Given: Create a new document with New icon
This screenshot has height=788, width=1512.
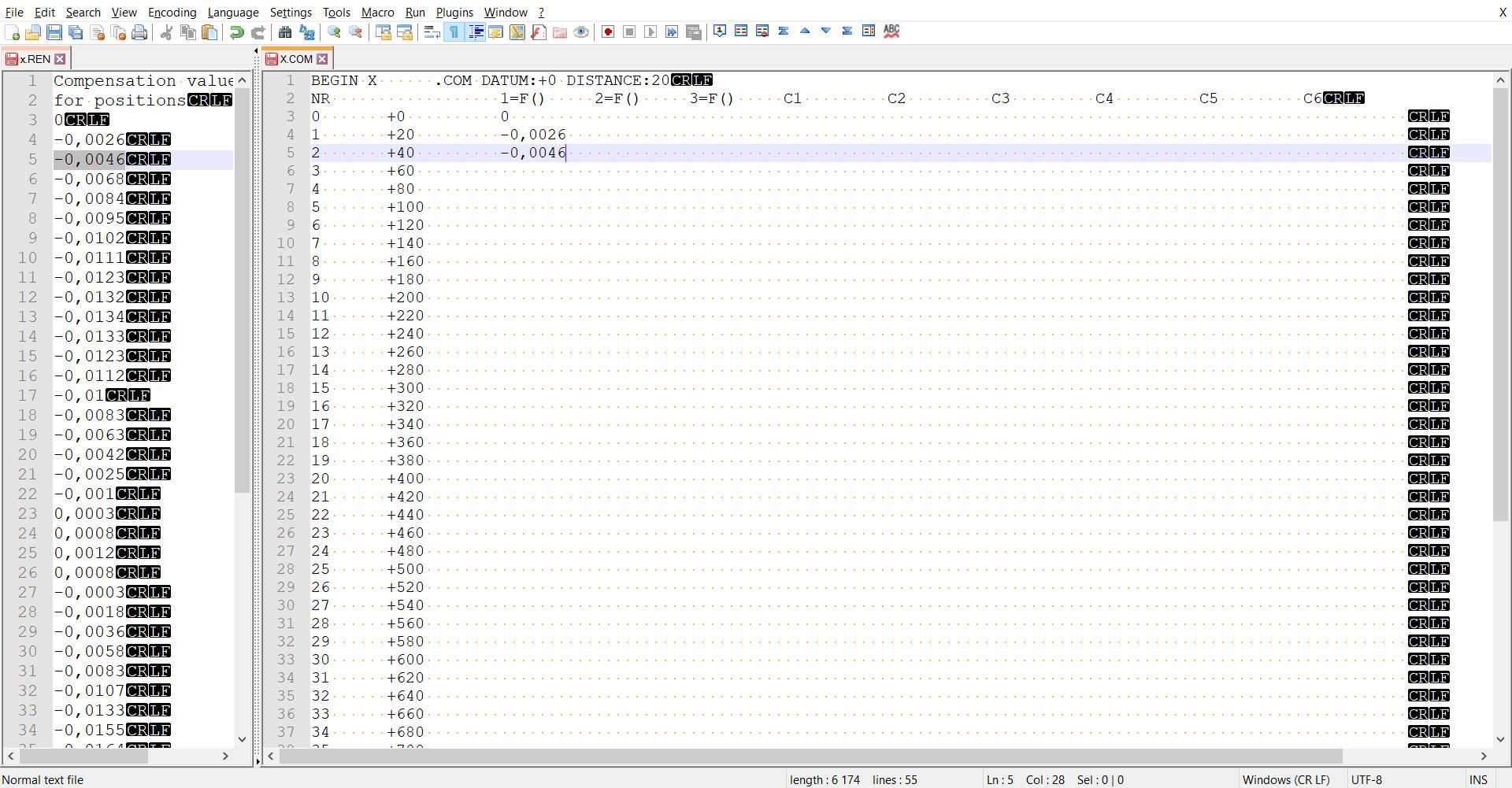Looking at the screenshot, I should click(13, 32).
